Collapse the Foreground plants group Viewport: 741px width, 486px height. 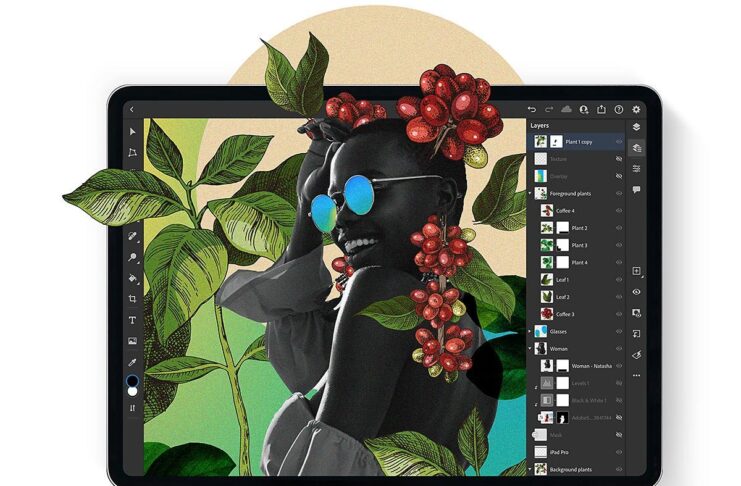pyautogui.click(x=530, y=193)
